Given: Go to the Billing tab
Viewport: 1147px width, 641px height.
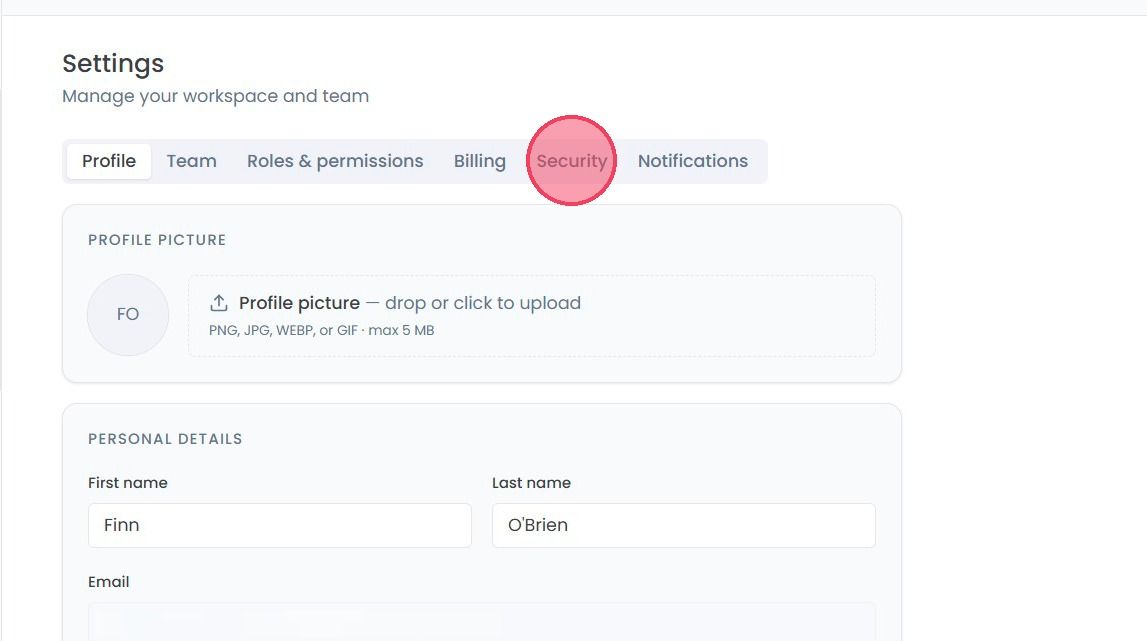Looking at the screenshot, I should pyautogui.click(x=480, y=161).
